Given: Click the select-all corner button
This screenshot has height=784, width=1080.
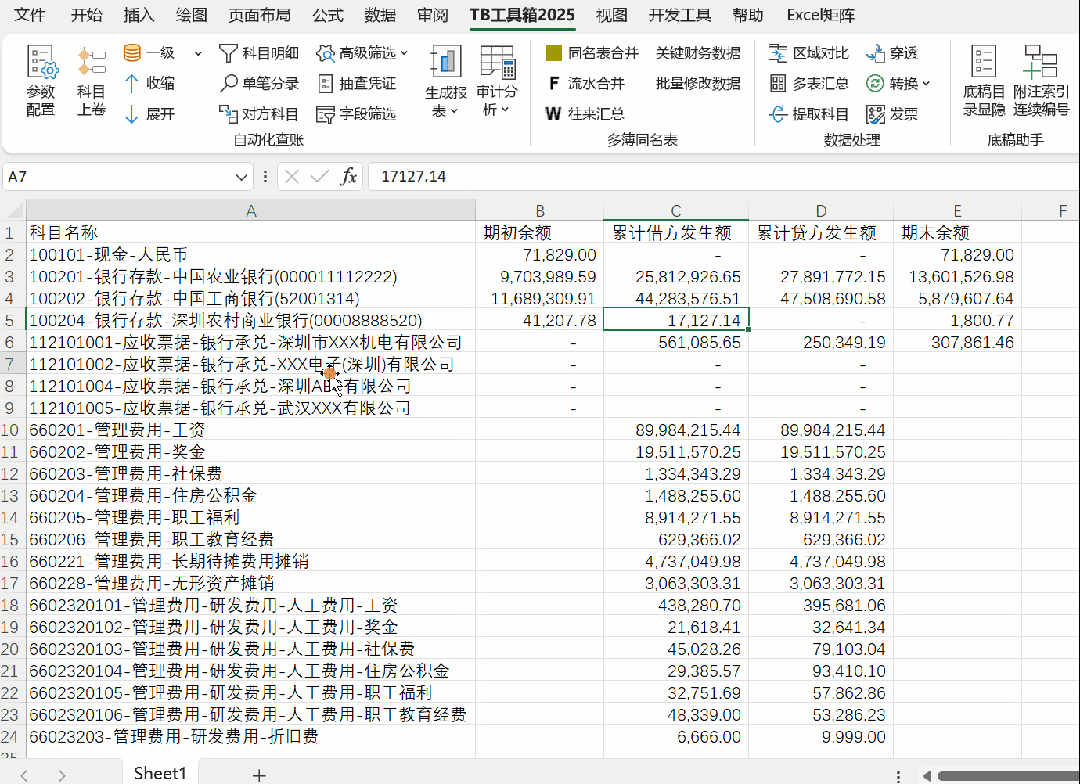Looking at the screenshot, I should click(13, 210).
